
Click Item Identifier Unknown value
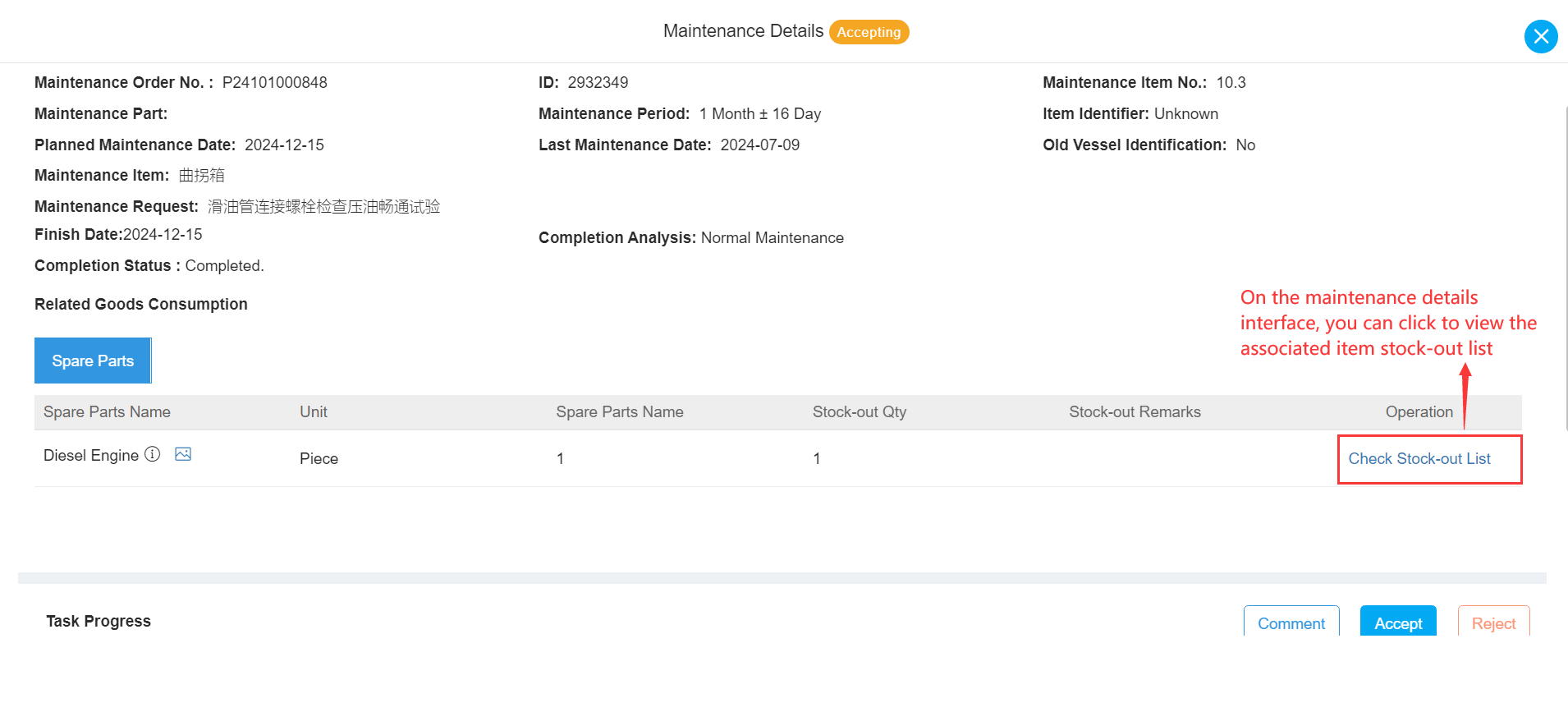point(1185,114)
